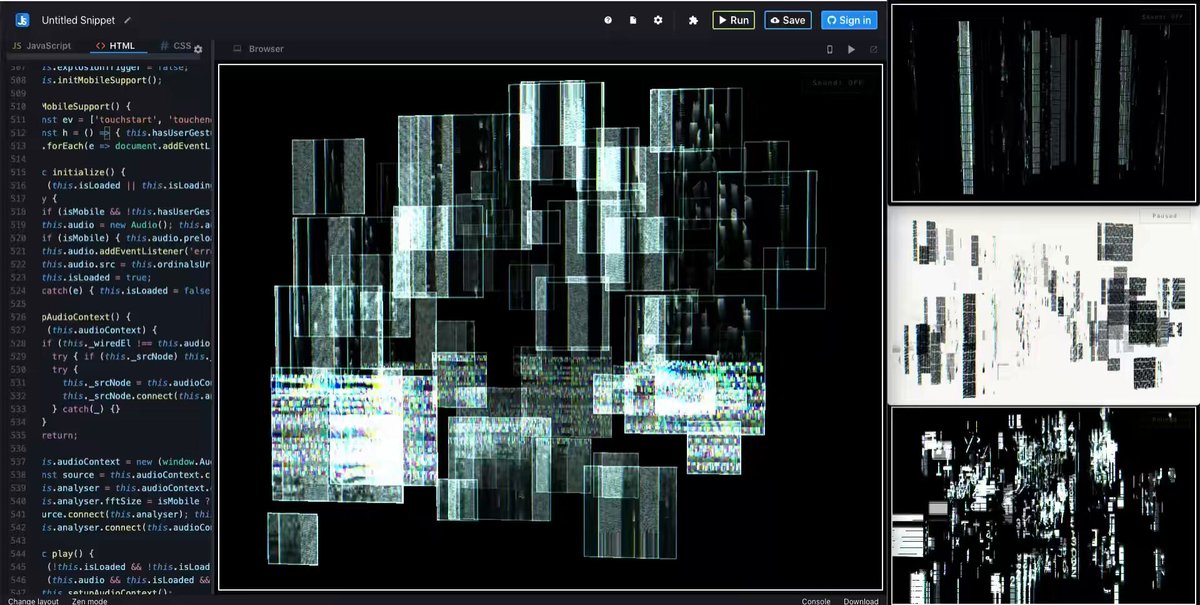Viewport: 1200px width, 605px height.
Task: Open the Console panel
Action: [816, 601]
